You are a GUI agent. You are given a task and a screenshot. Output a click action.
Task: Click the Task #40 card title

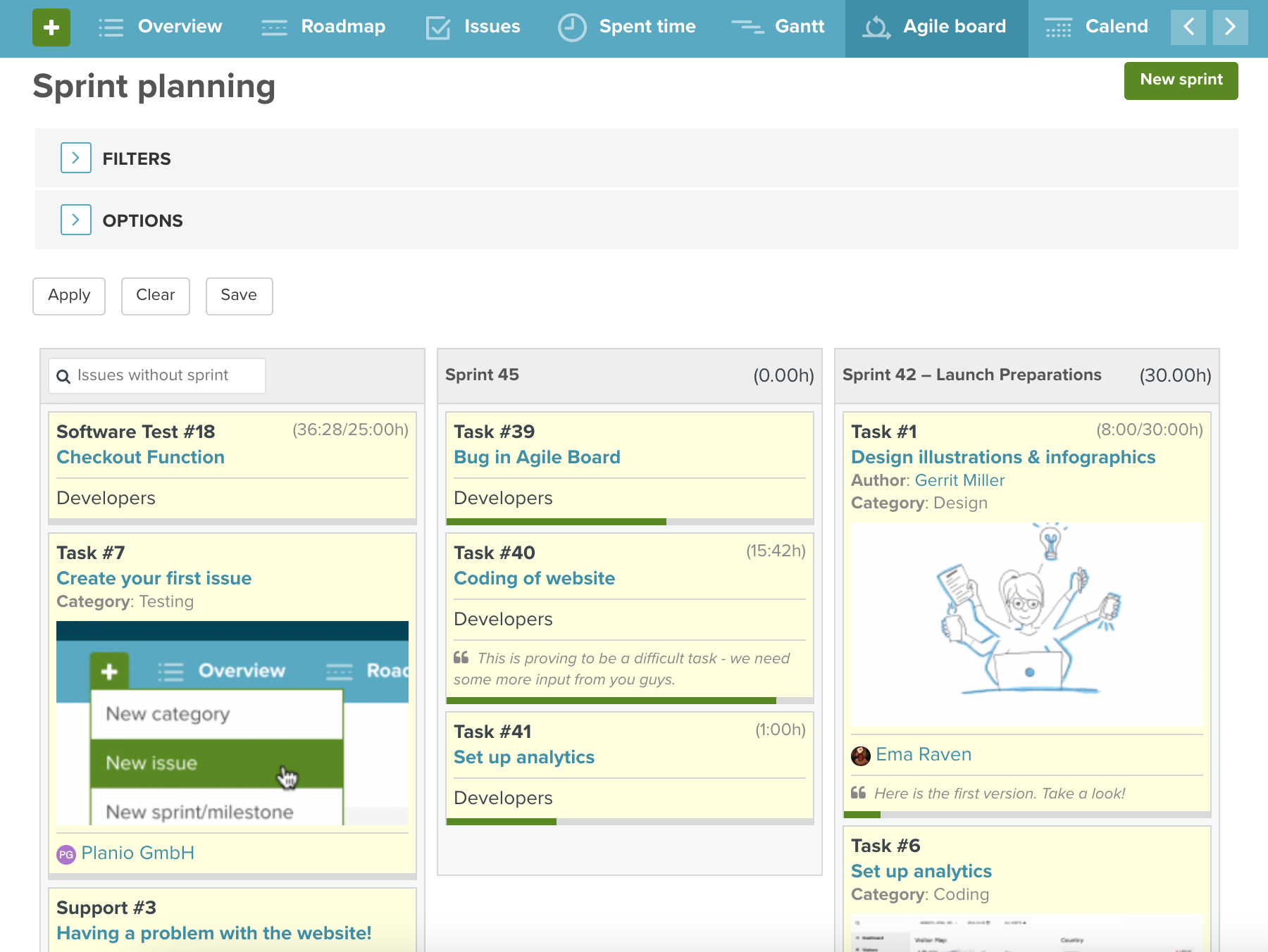(x=495, y=553)
